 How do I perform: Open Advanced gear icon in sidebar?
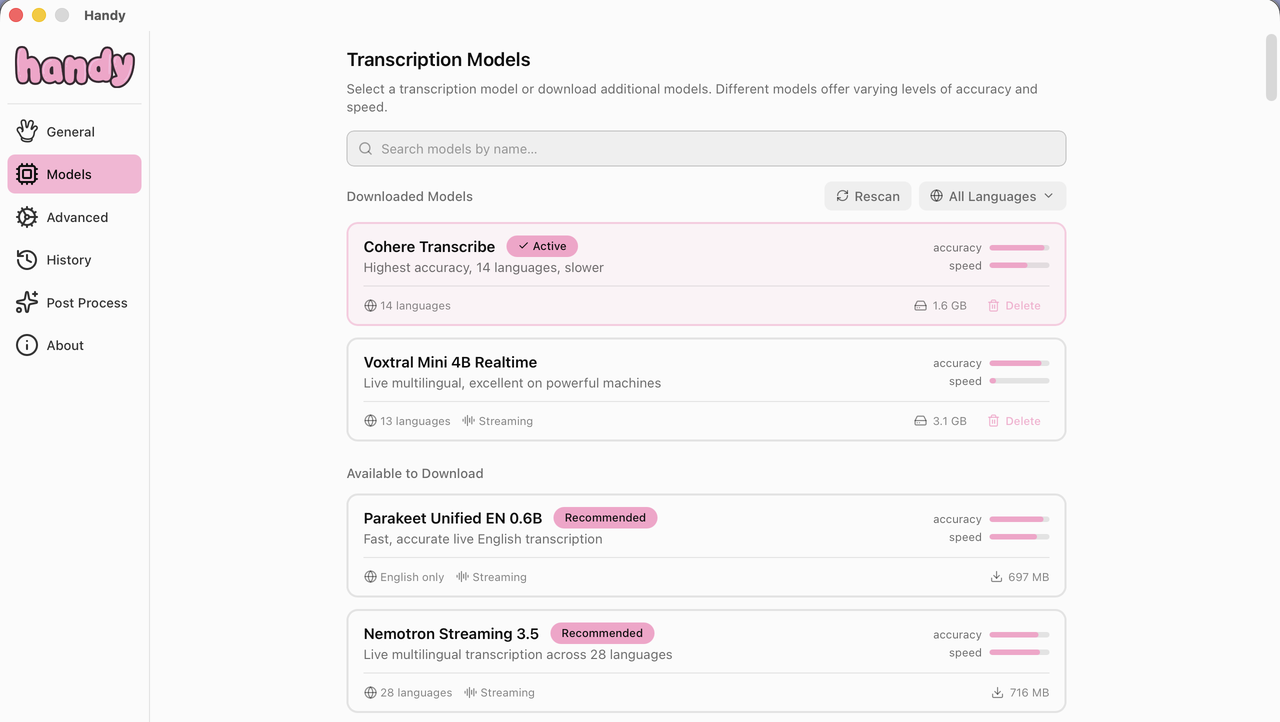click(x=27, y=217)
